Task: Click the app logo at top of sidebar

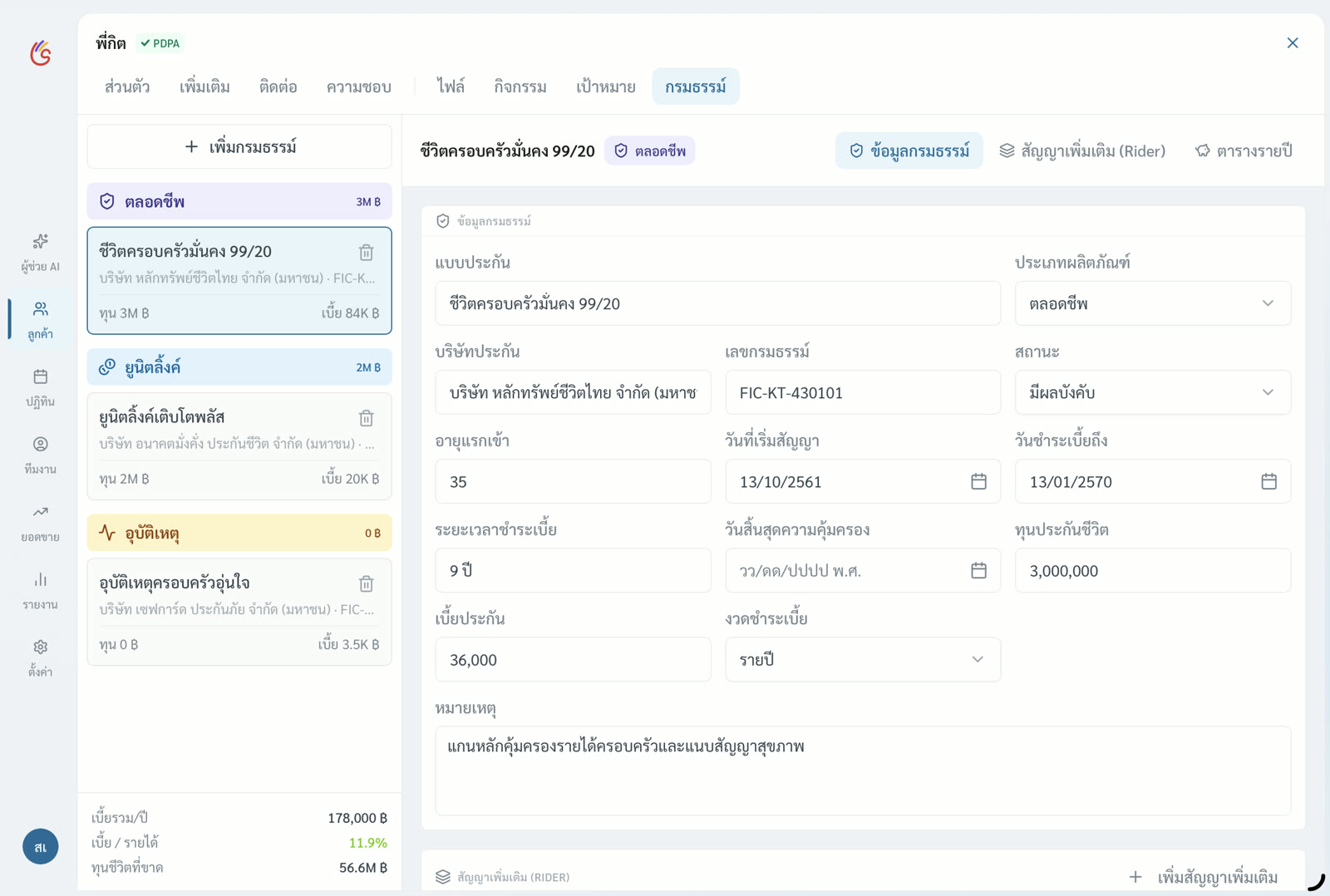Action: click(x=40, y=53)
